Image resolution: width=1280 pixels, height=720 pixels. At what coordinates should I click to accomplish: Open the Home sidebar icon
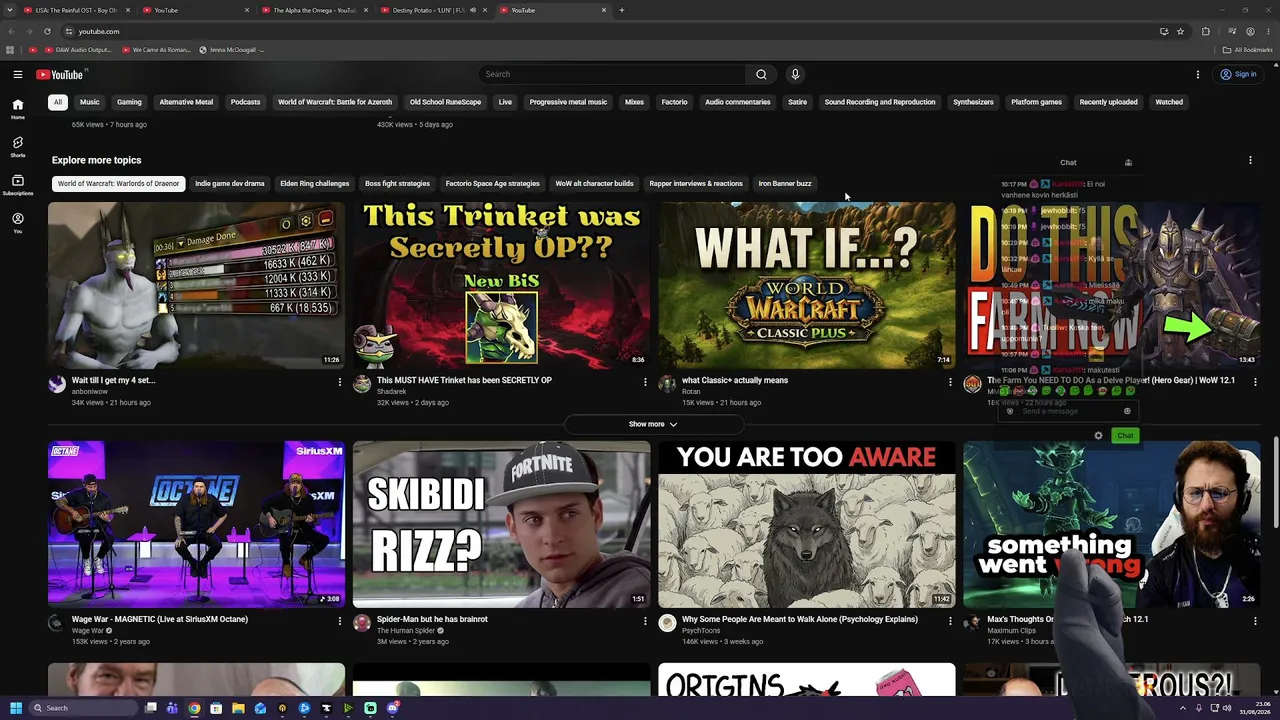click(x=18, y=109)
